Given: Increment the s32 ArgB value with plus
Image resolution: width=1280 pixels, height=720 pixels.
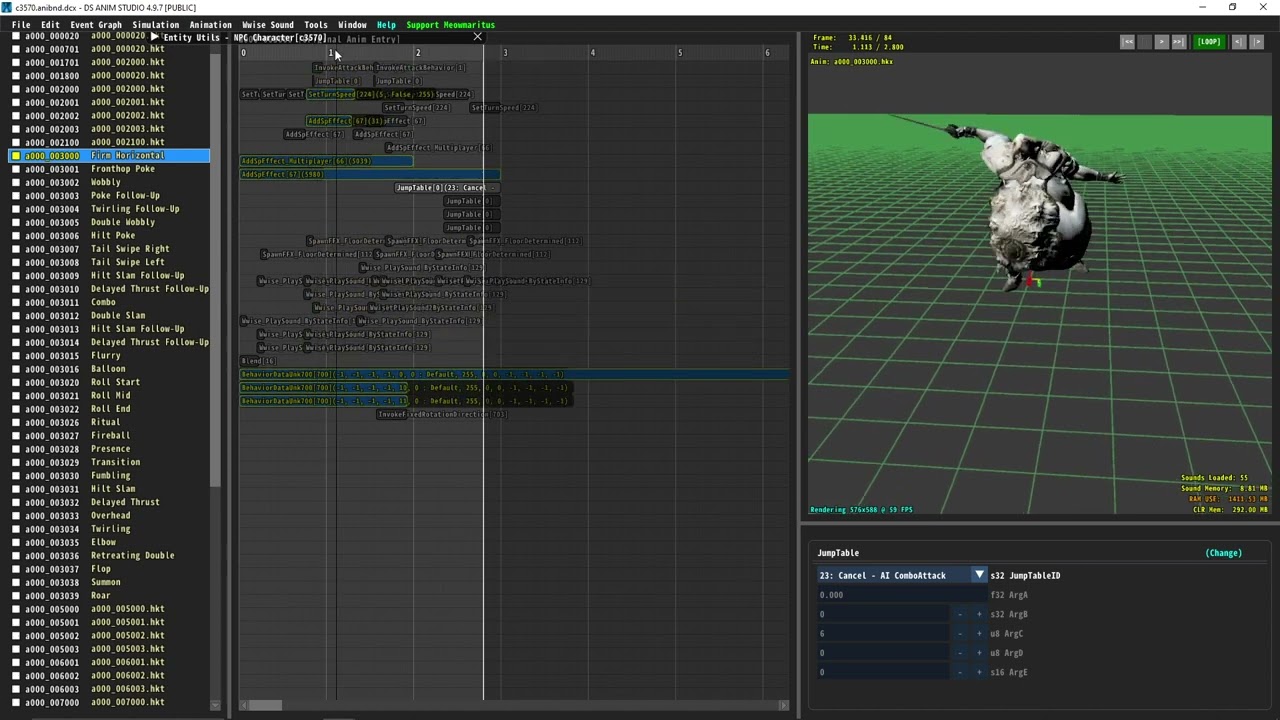Looking at the screenshot, I should pos(979,614).
